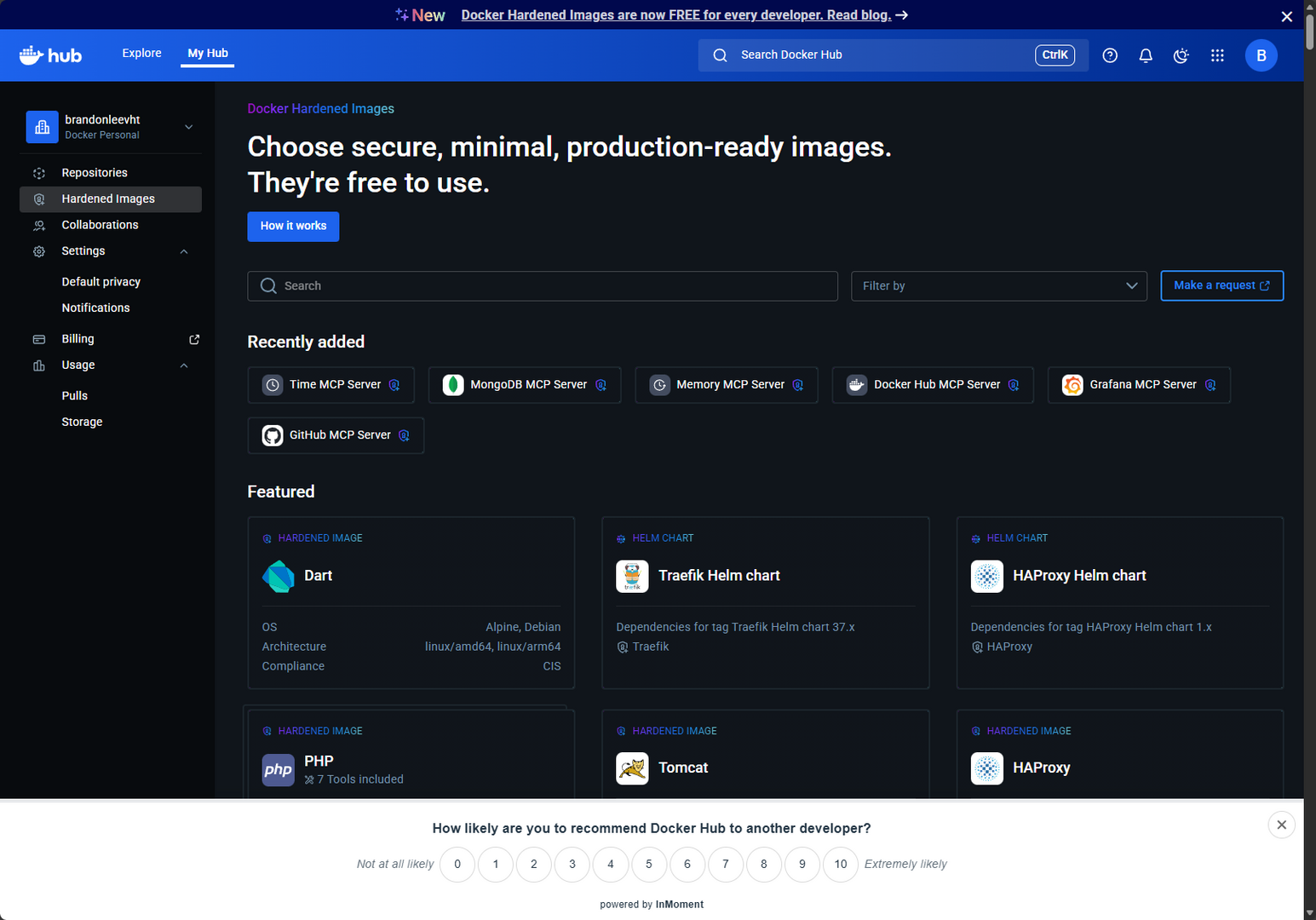The height and width of the screenshot is (920, 1316).
Task: Collapse the Settings section chevron
Action: tap(184, 251)
